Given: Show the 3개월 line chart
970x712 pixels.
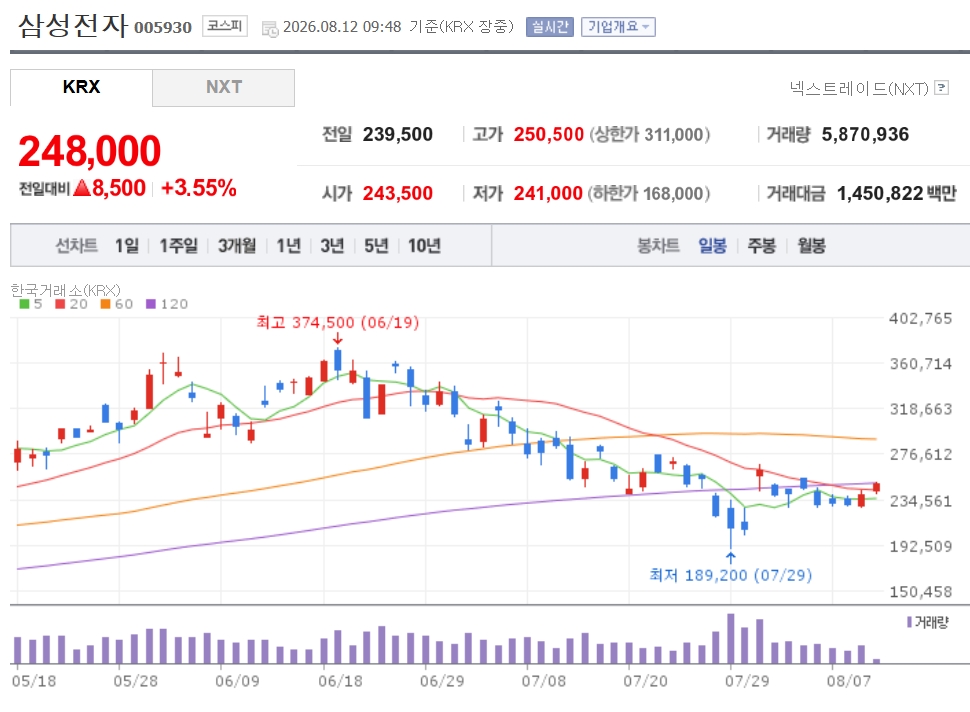Looking at the screenshot, I should [x=236, y=246].
